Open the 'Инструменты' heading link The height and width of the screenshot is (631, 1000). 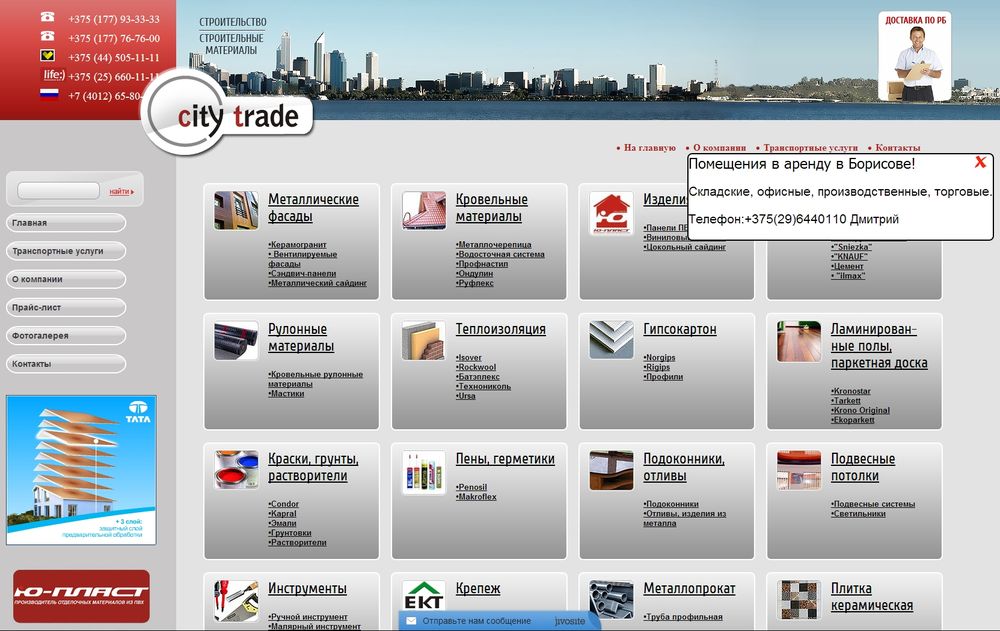point(307,589)
